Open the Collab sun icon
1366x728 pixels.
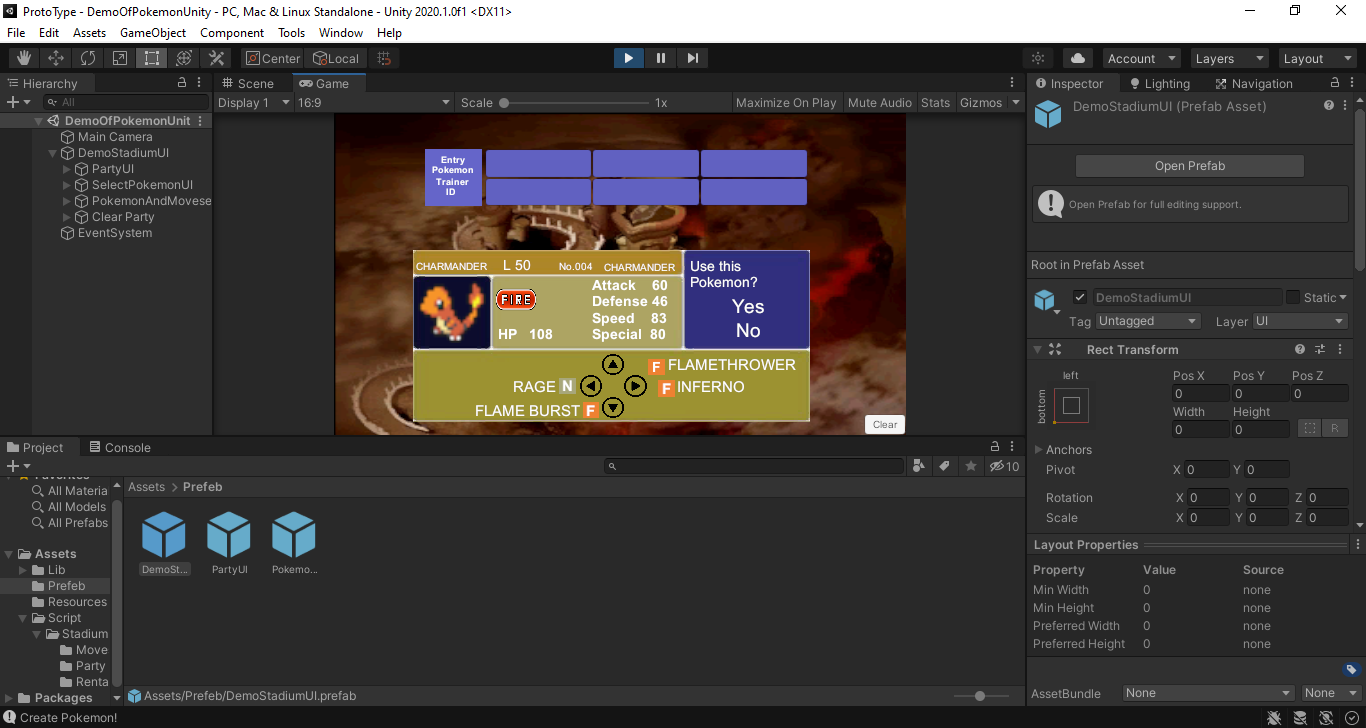[x=1039, y=58]
